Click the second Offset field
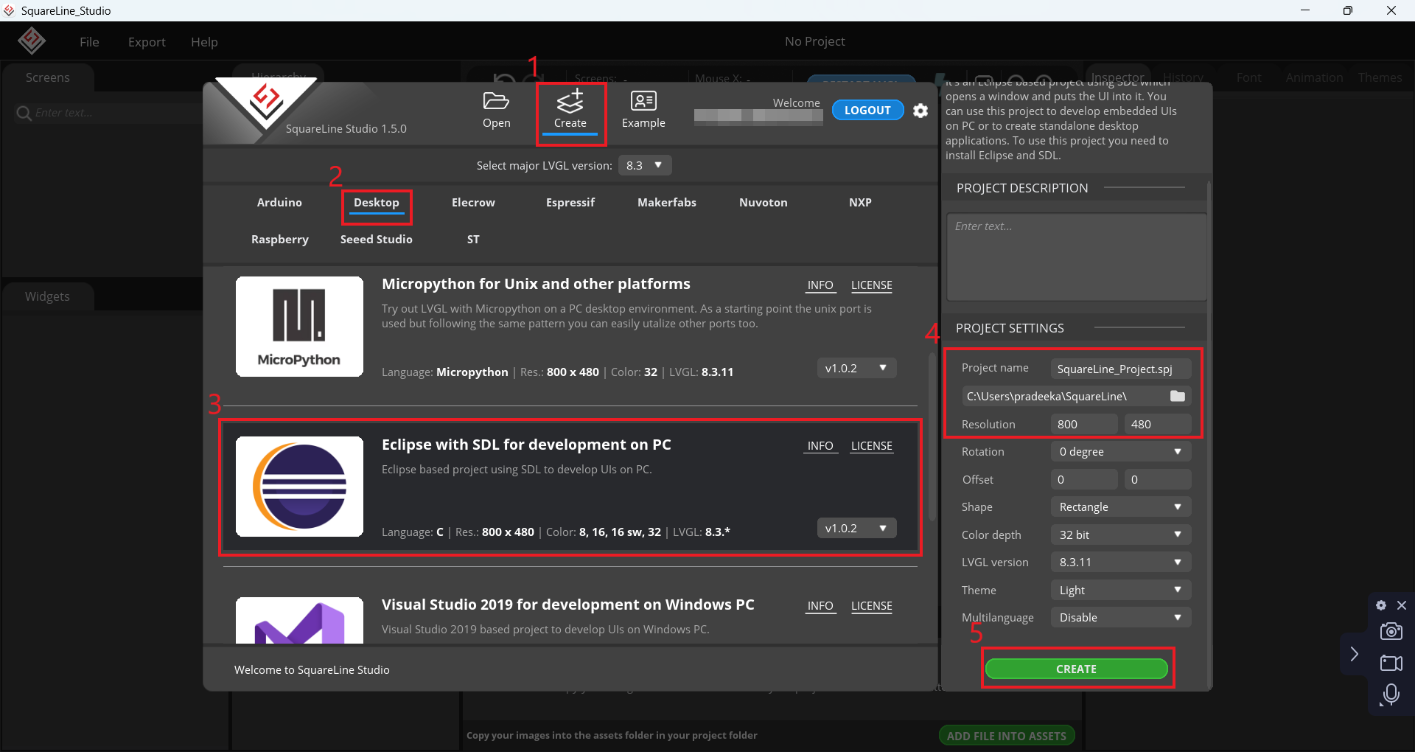This screenshot has width=1415, height=752. pos(1157,479)
